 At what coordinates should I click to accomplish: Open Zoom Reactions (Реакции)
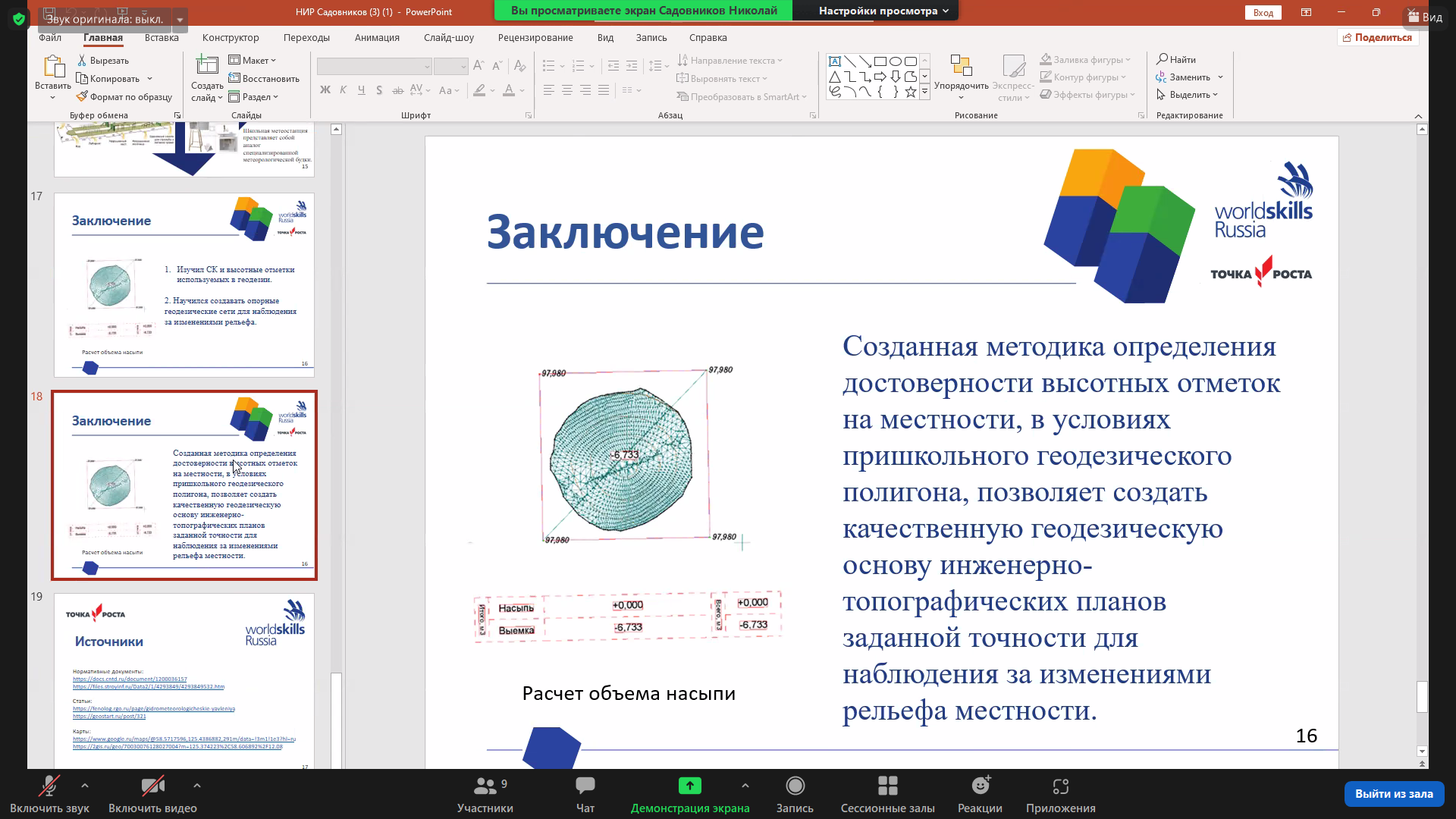click(x=980, y=786)
